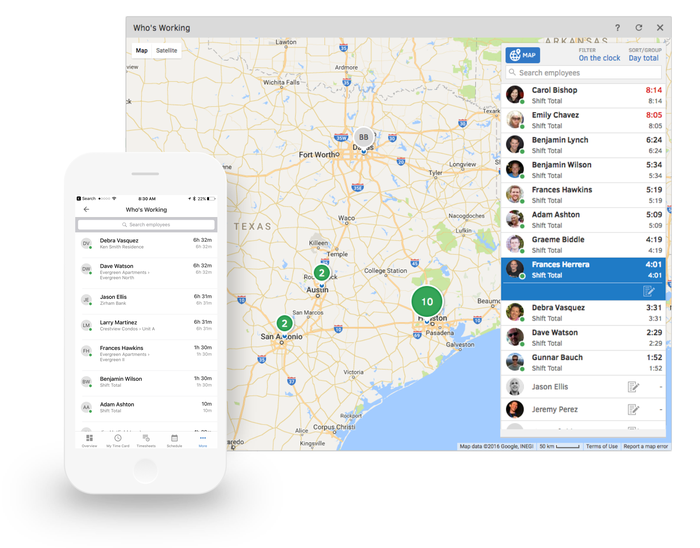Tap the back arrow on phone screen
Screen dimensions: 700x548
pyautogui.click(x=87, y=210)
